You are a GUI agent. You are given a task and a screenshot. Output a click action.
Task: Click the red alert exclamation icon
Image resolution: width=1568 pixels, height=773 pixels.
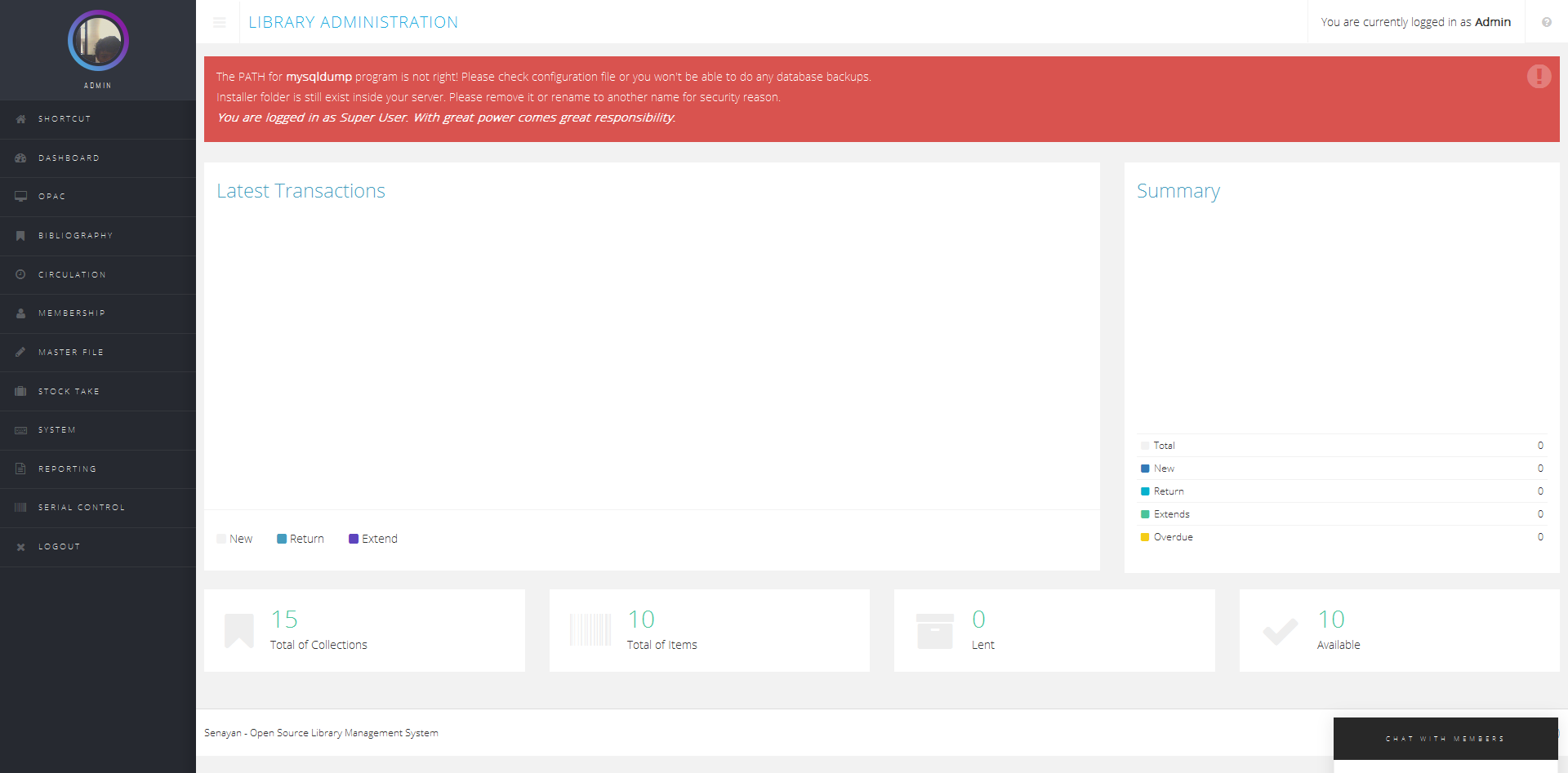click(1539, 76)
